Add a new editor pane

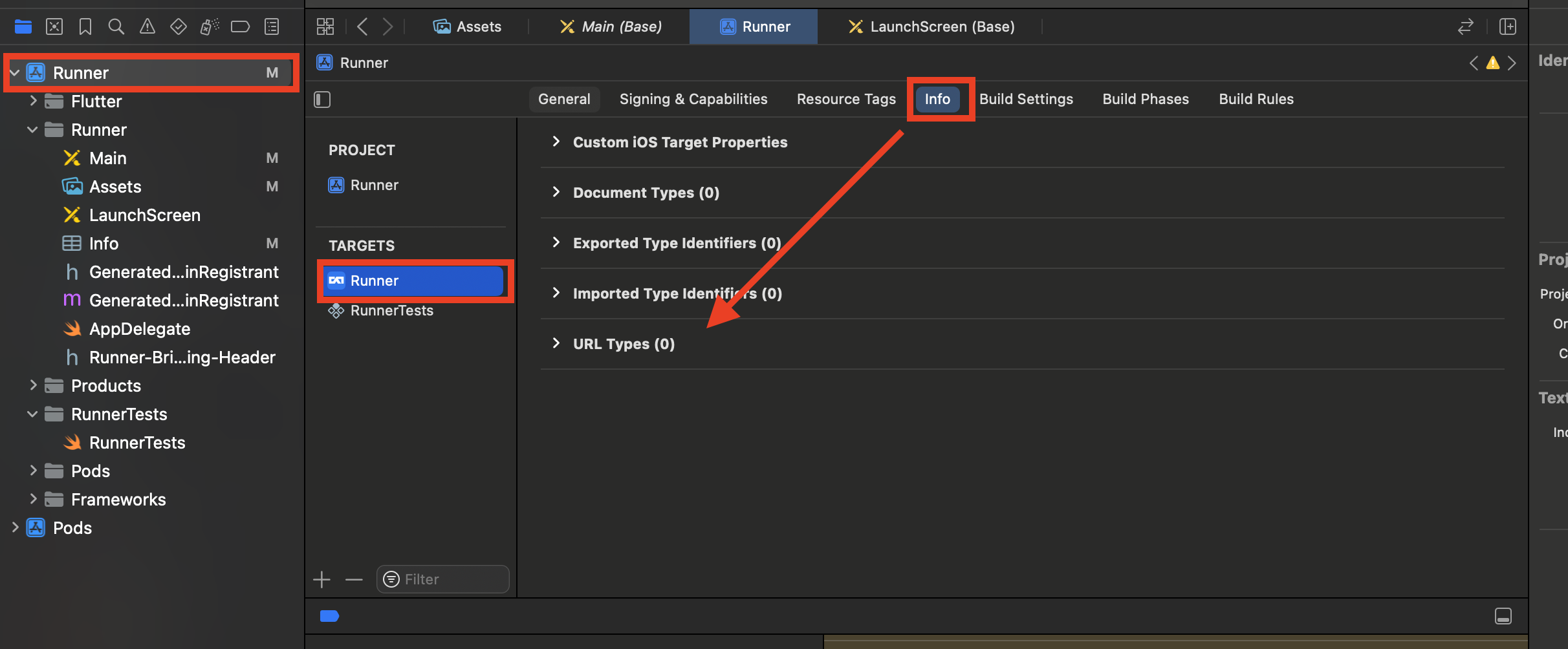point(1508,27)
